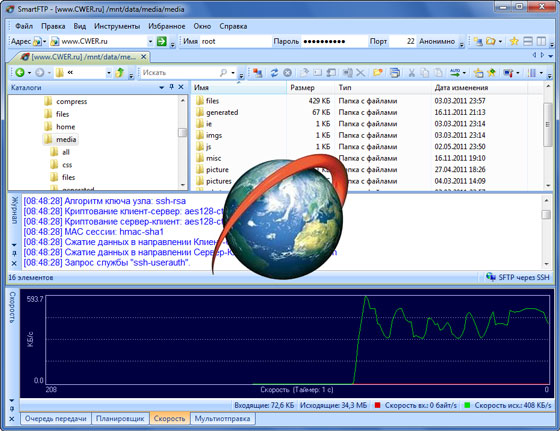Open the Каталоги panel options arrow

click(161, 87)
